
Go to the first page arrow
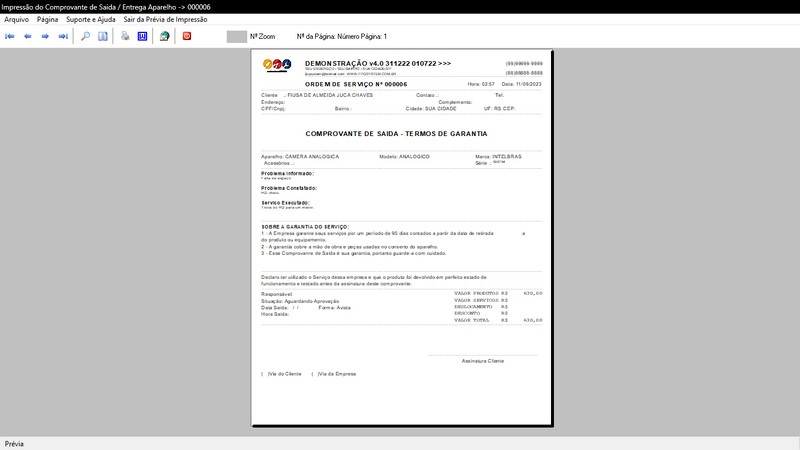pyautogui.click(x=10, y=36)
